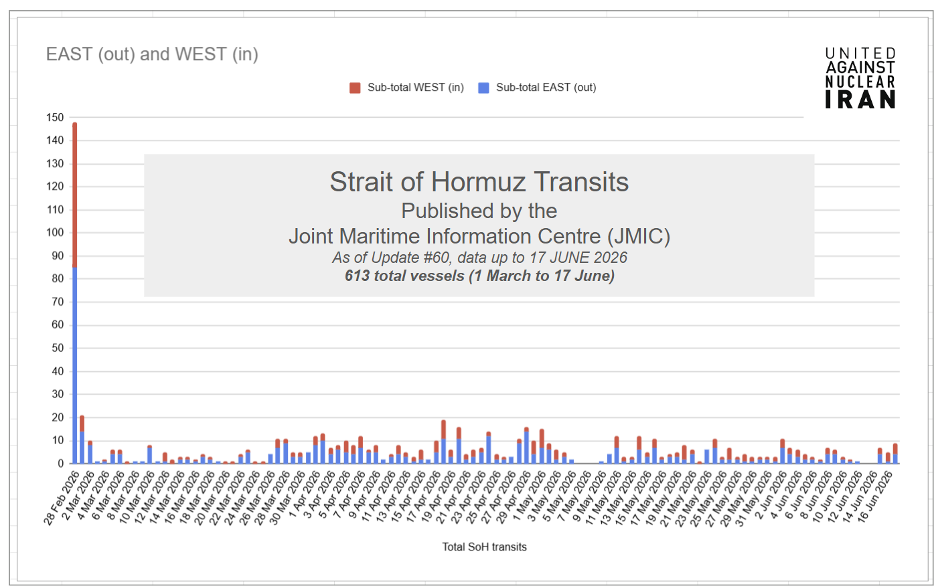The height and width of the screenshot is (588, 936).
Task: Click the y-axis value 100
Action: [x=54, y=232]
